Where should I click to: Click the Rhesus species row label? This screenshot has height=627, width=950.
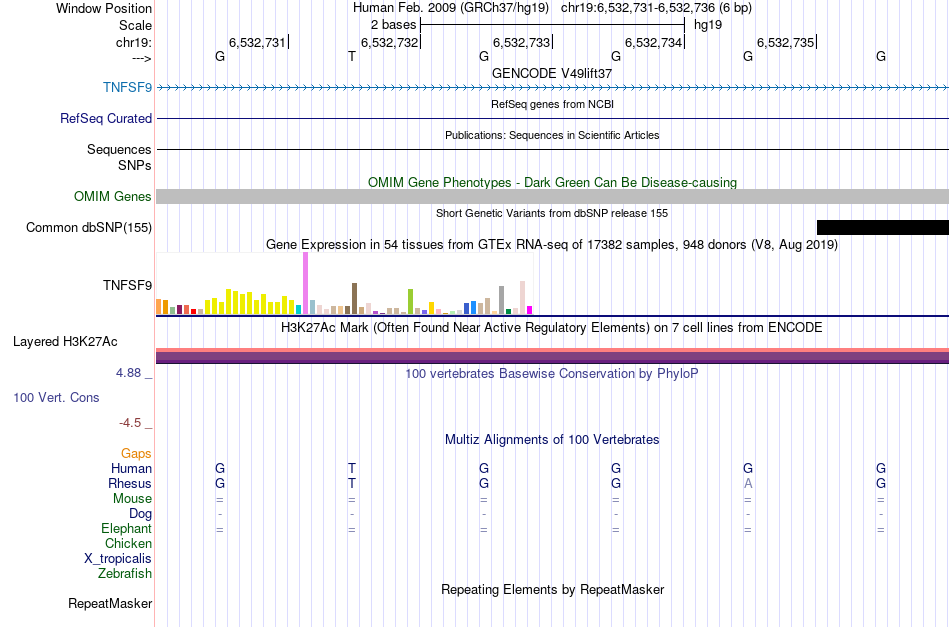(x=130, y=483)
